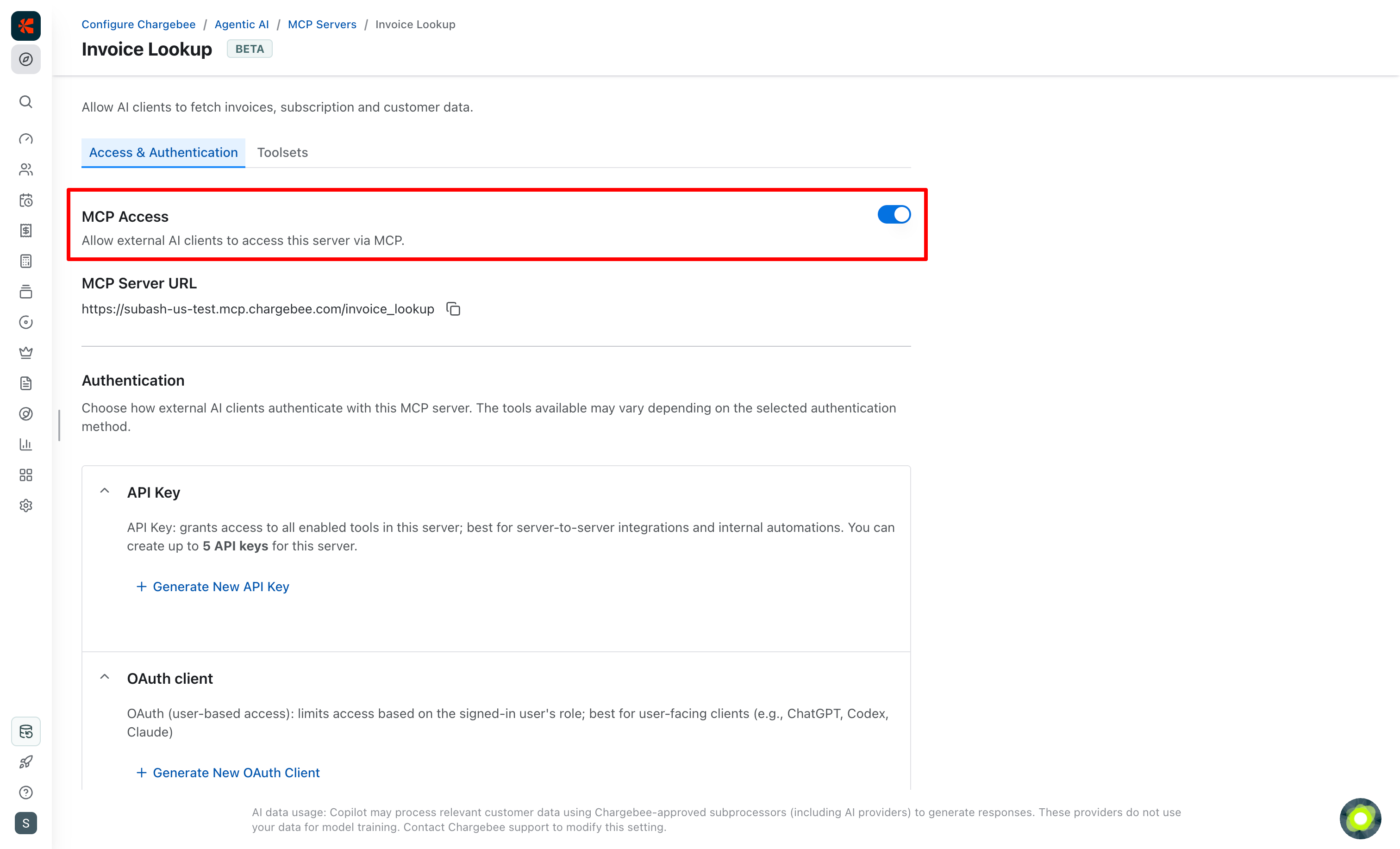The width and height of the screenshot is (1400, 849).
Task: Go to MCP Servers breadcrumb
Action: click(x=322, y=25)
